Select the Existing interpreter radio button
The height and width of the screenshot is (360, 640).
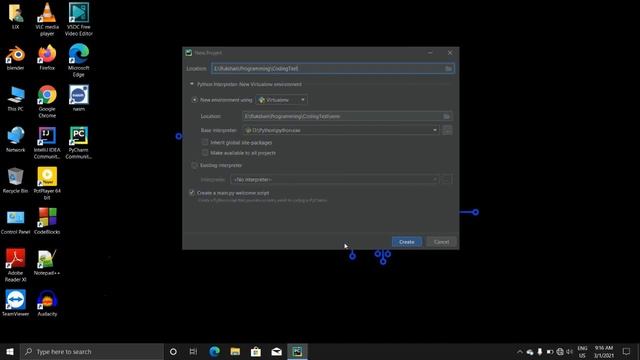[195, 165]
